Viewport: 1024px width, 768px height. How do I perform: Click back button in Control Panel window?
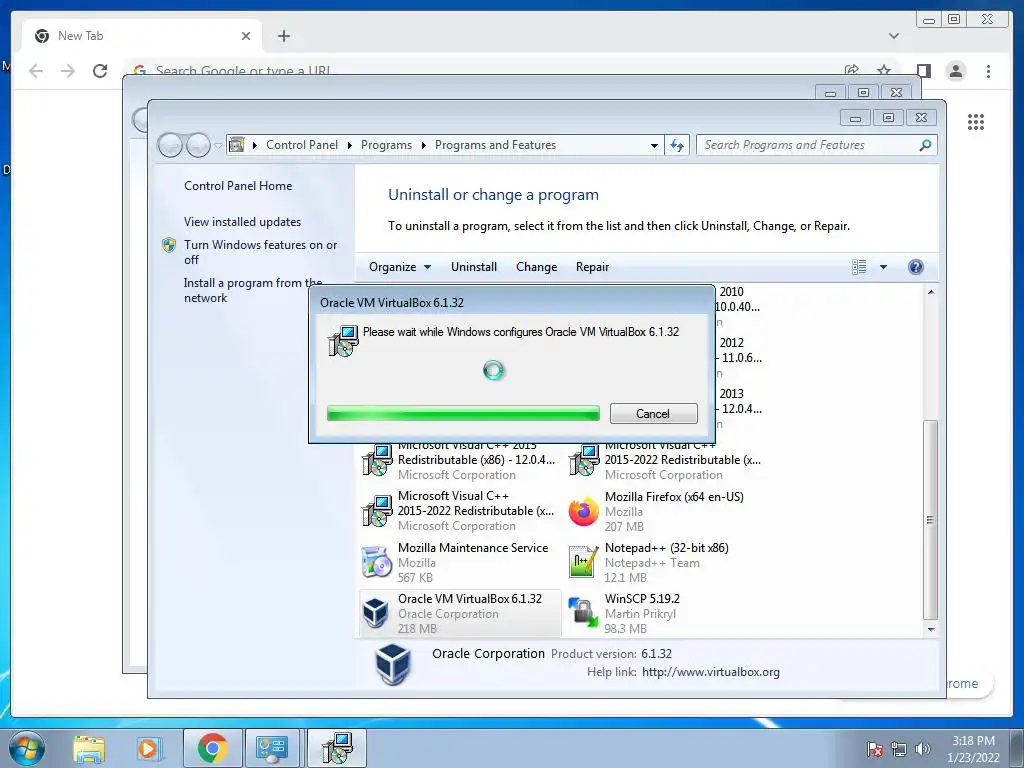pyautogui.click(x=170, y=145)
